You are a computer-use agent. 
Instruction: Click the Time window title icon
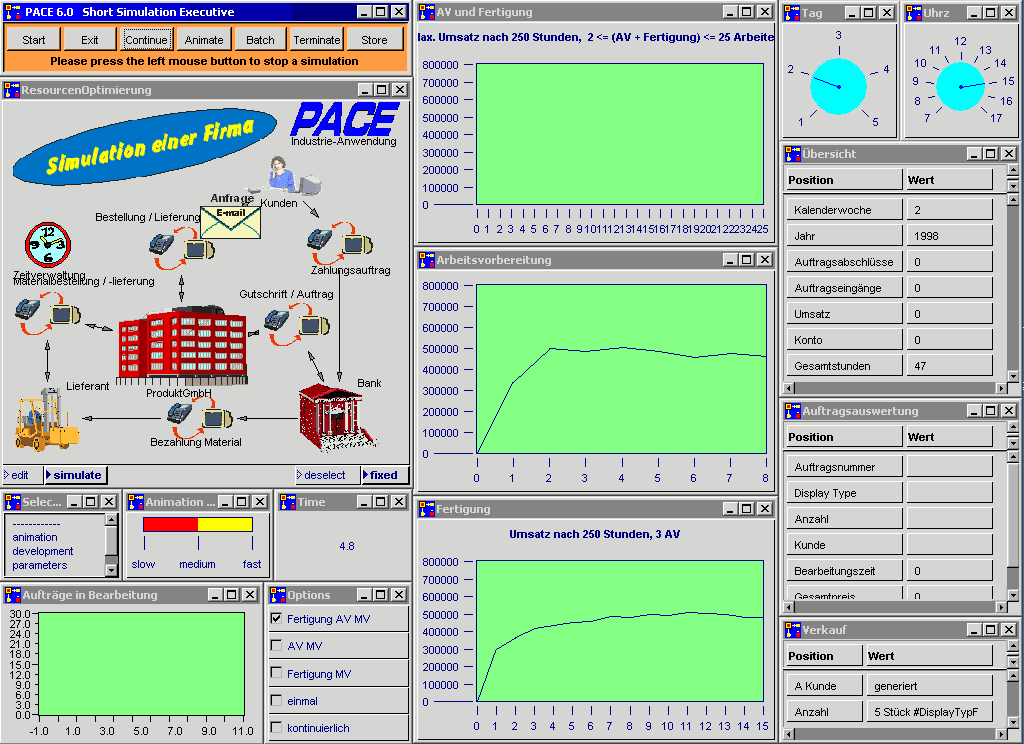(288, 502)
